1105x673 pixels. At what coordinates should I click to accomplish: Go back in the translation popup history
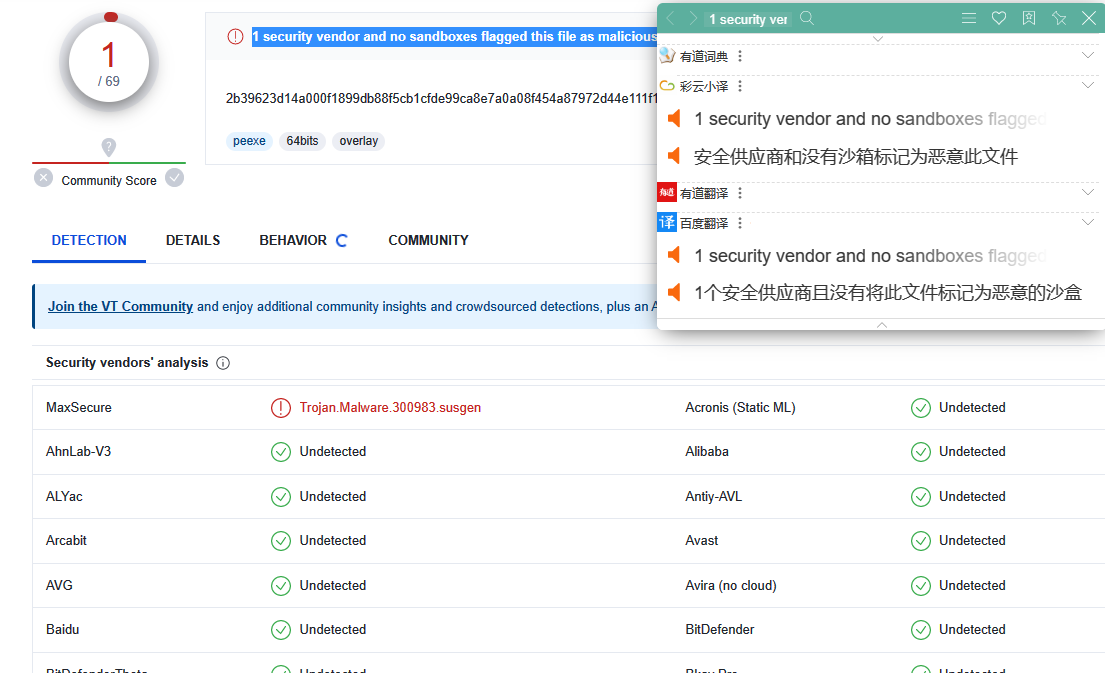pyautogui.click(x=670, y=18)
